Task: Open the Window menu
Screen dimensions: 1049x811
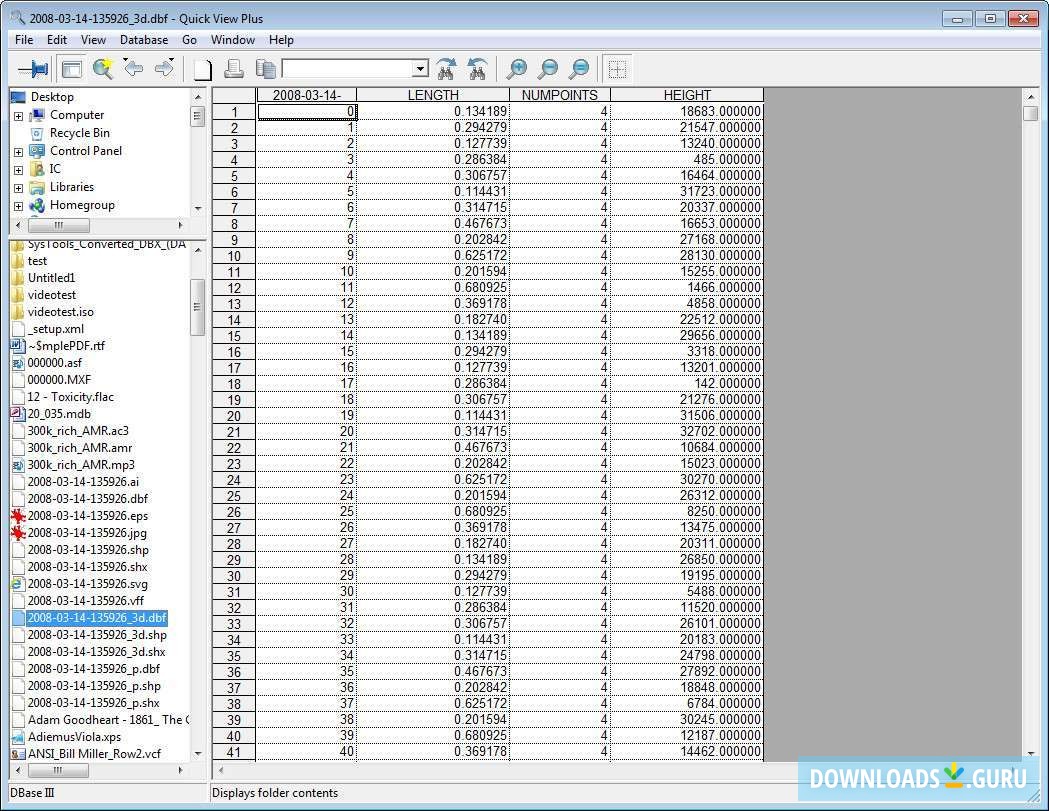Action: pyautogui.click(x=232, y=40)
